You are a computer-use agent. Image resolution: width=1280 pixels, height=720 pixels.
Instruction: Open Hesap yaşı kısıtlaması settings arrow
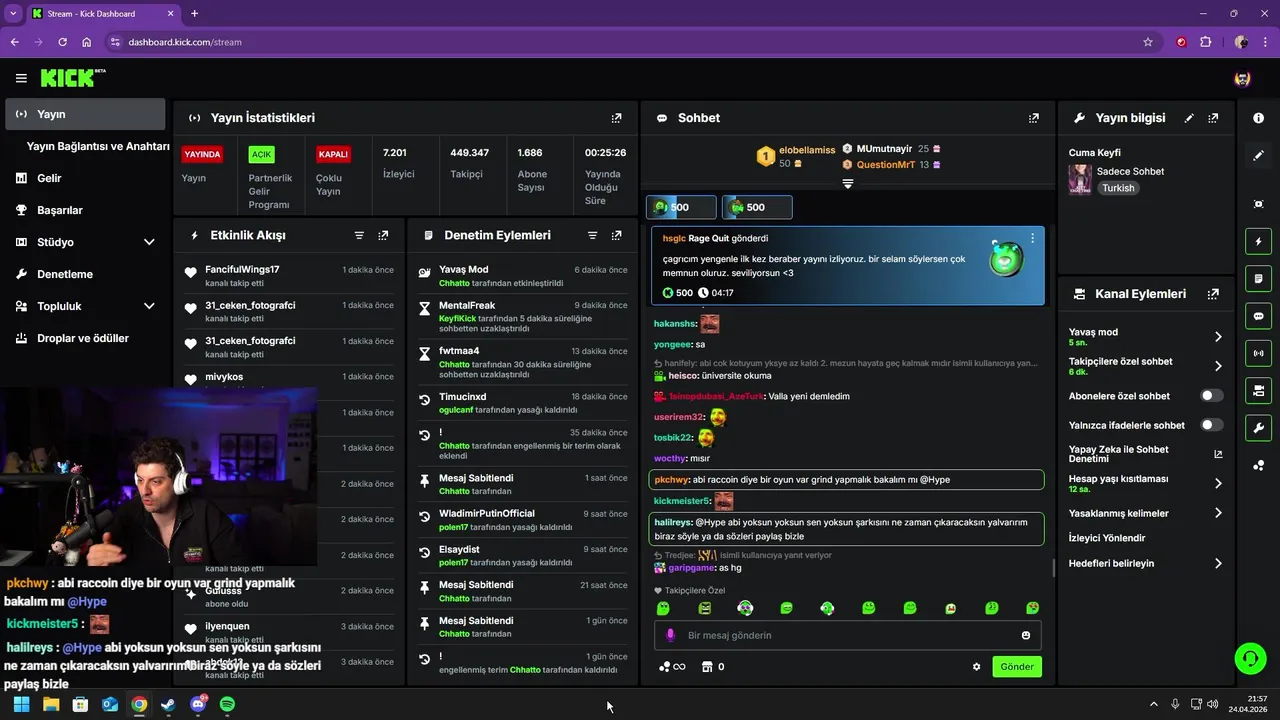pyautogui.click(x=1218, y=483)
